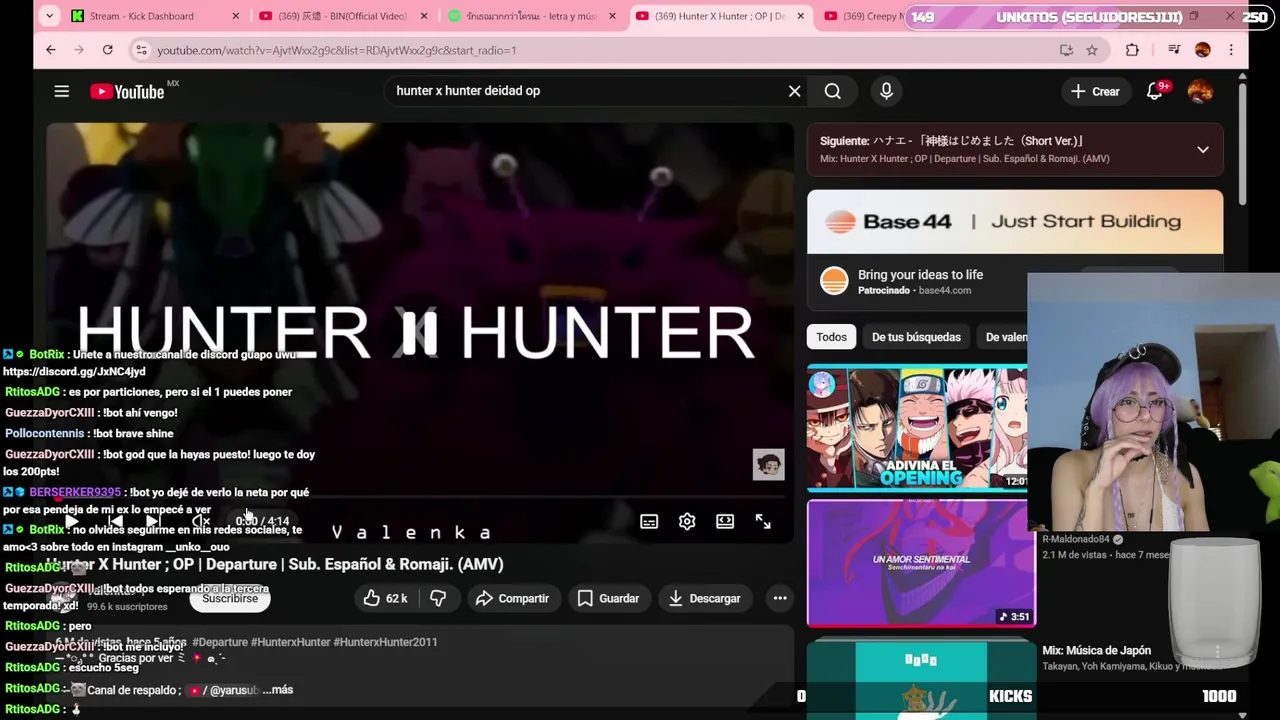
Task: Toggle theater mode in player
Action: (725, 521)
